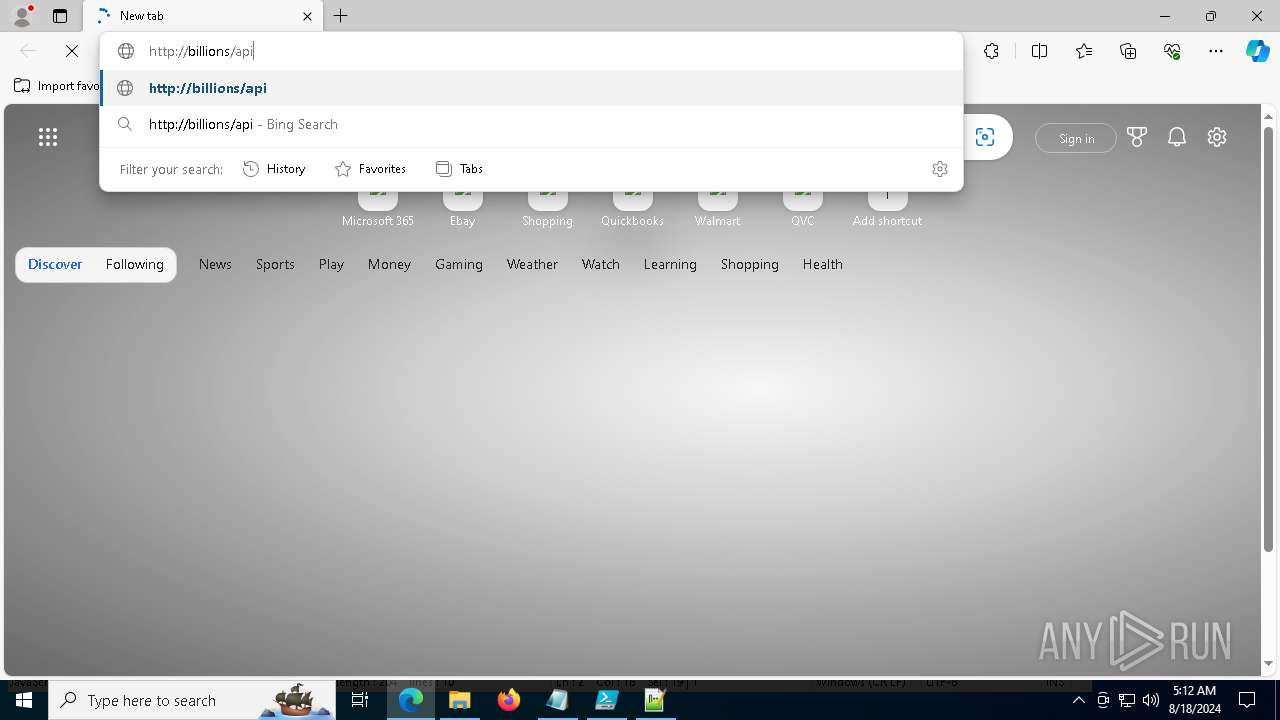This screenshot has height=720, width=1280.
Task: Click visual search camera icon
Action: (x=985, y=137)
